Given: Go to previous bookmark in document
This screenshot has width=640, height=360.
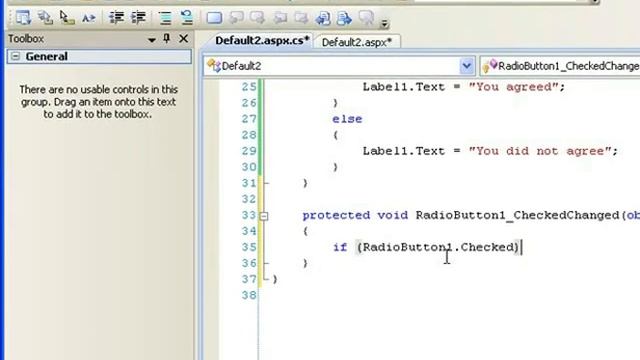Looking at the screenshot, I should pos(323,18).
